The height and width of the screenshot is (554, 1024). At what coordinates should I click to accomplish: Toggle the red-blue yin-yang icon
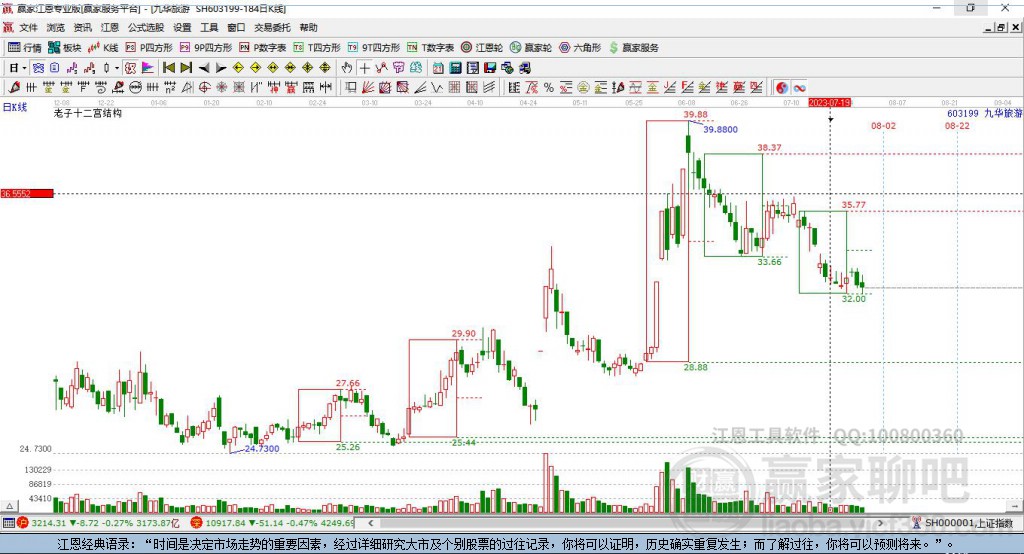pos(782,88)
